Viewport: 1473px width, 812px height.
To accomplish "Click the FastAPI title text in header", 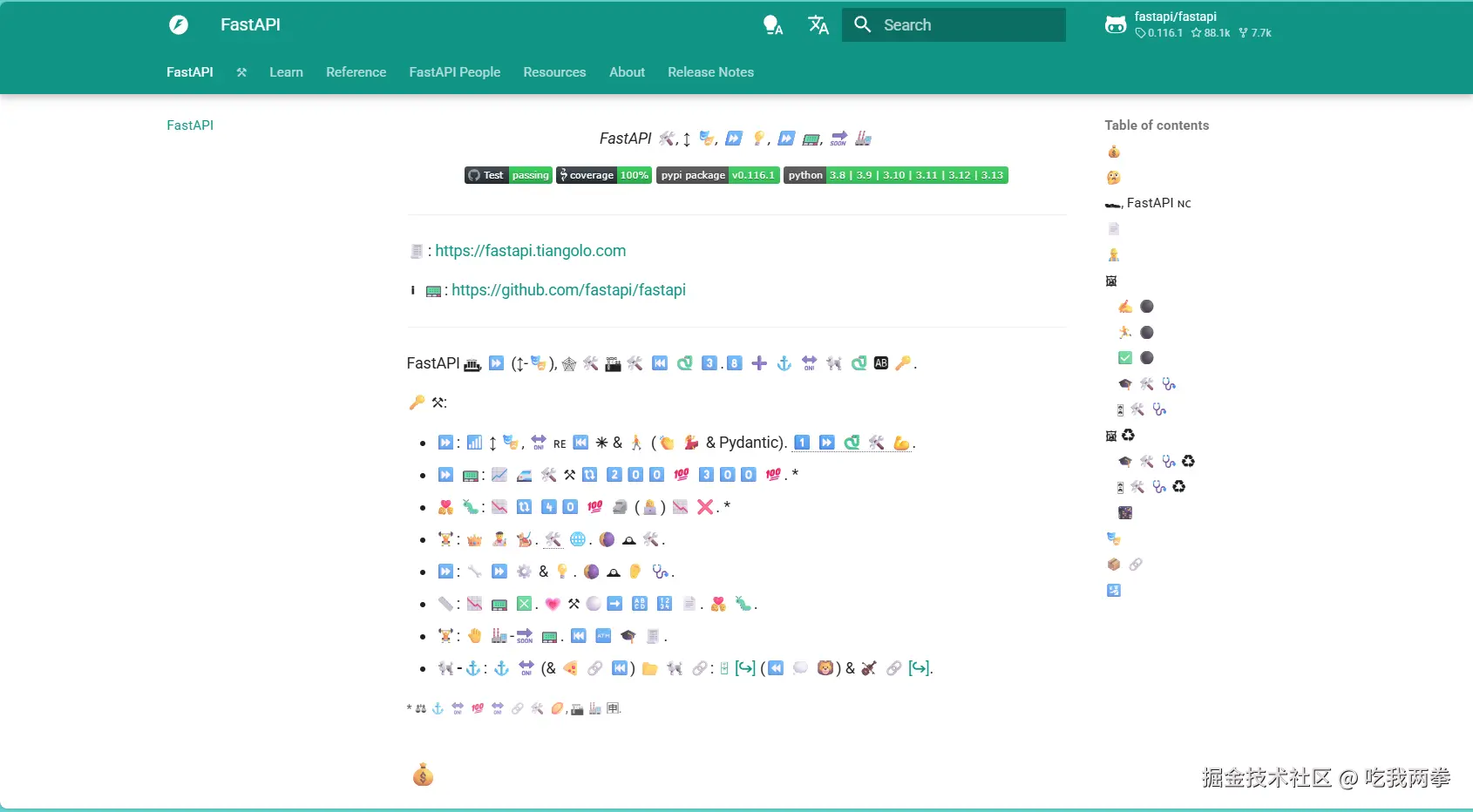I will (250, 24).
